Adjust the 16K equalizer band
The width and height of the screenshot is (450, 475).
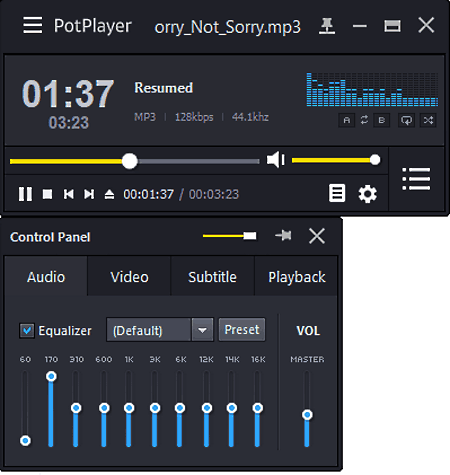257,409
